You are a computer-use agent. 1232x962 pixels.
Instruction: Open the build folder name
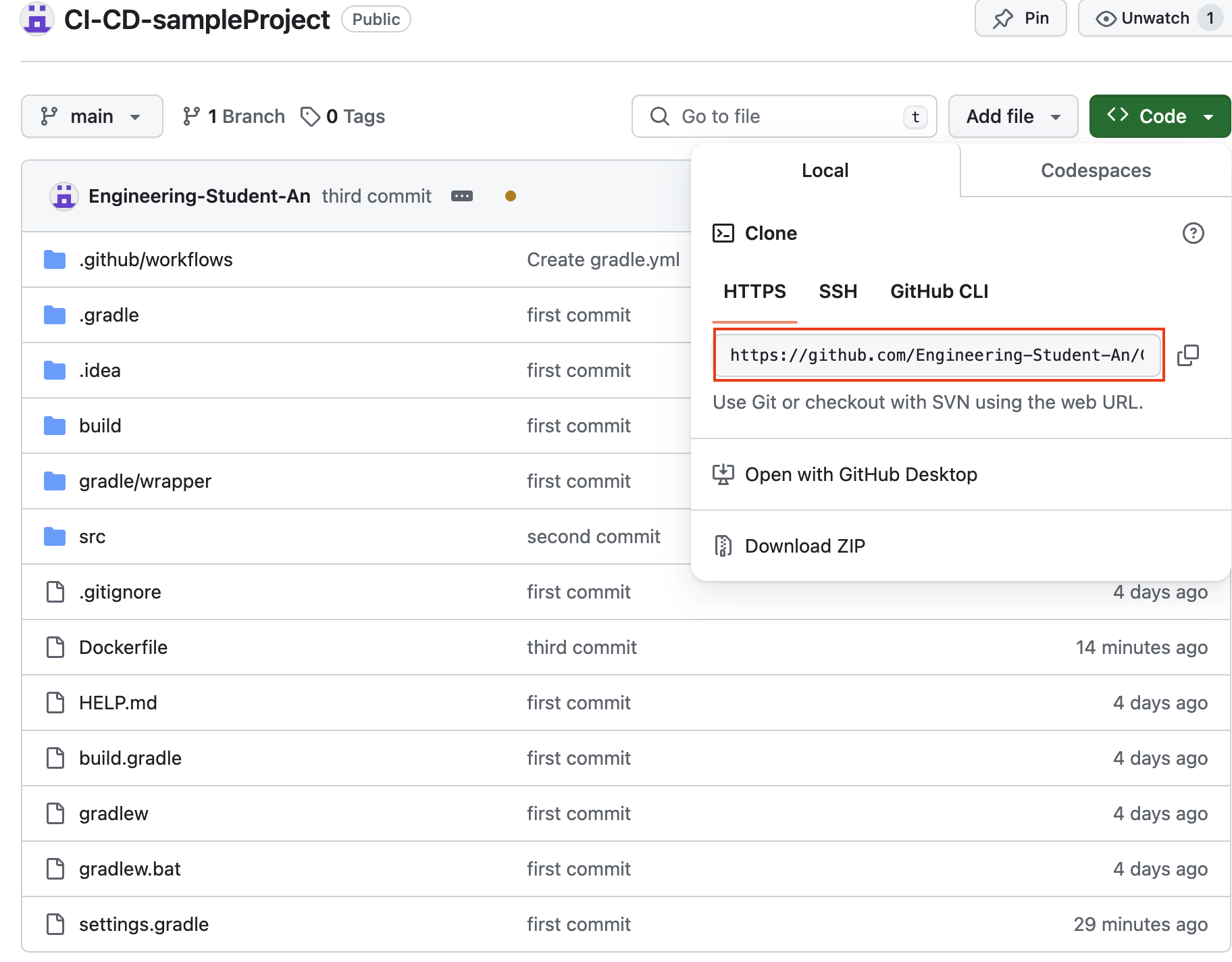(x=100, y=426)
